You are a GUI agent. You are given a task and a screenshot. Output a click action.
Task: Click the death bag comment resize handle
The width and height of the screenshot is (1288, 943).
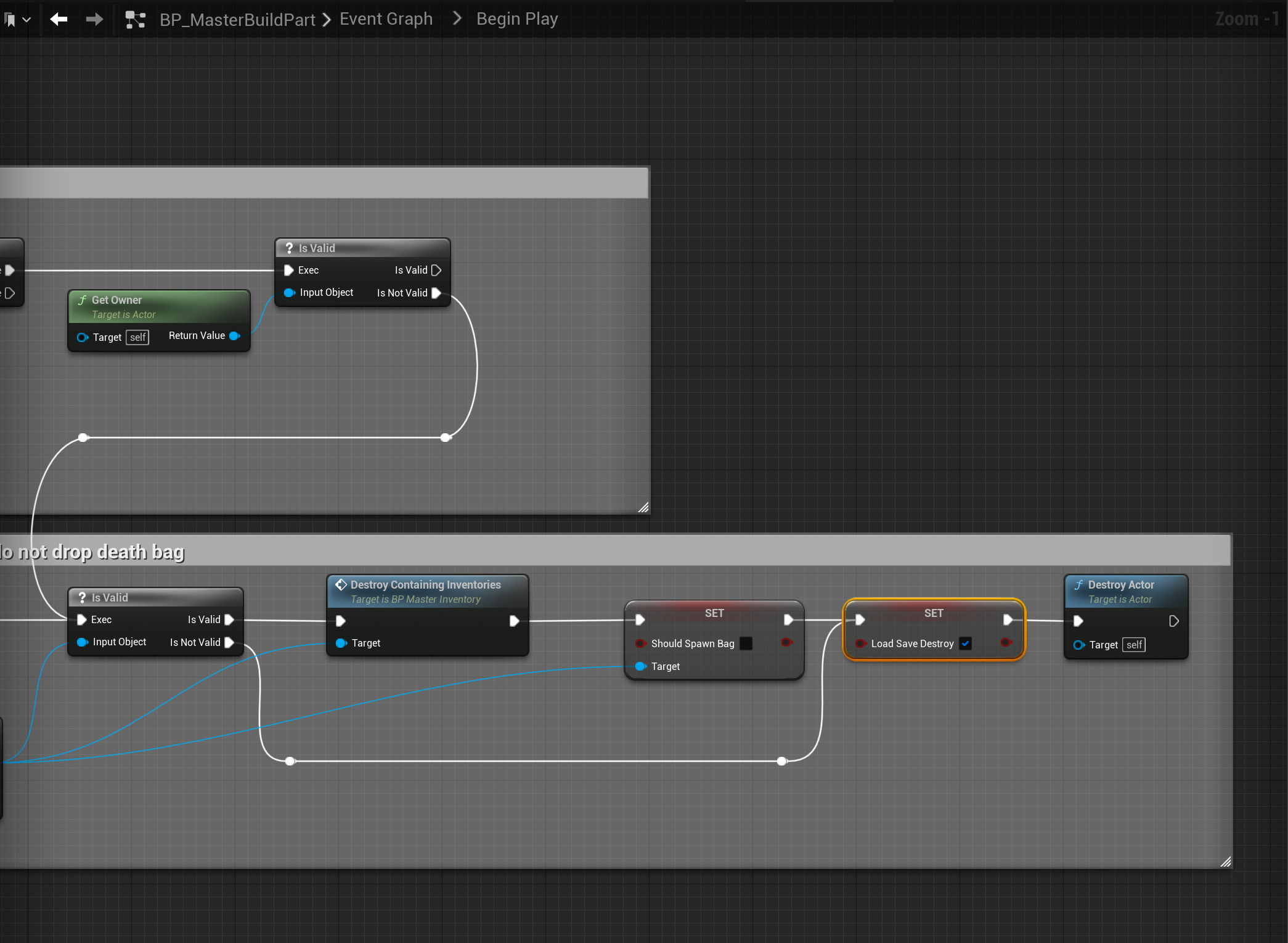[x=1225, y=862]
